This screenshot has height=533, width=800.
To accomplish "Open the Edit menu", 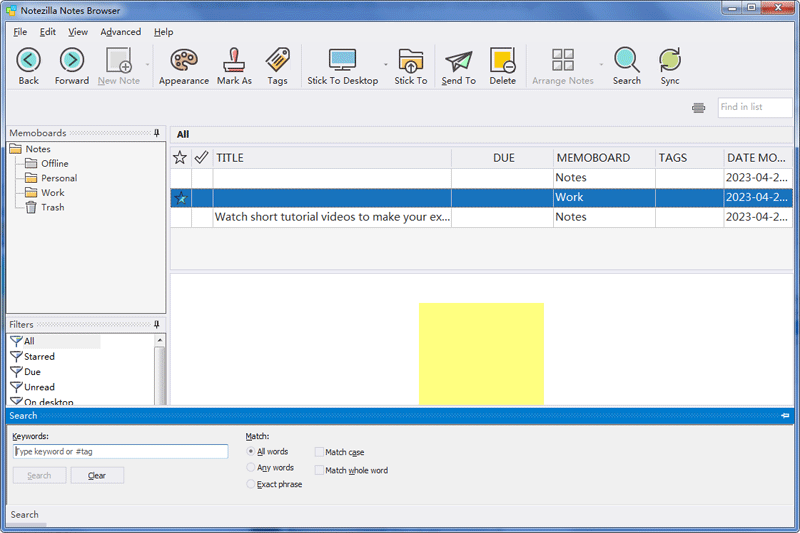I will (x=48, y=32).
